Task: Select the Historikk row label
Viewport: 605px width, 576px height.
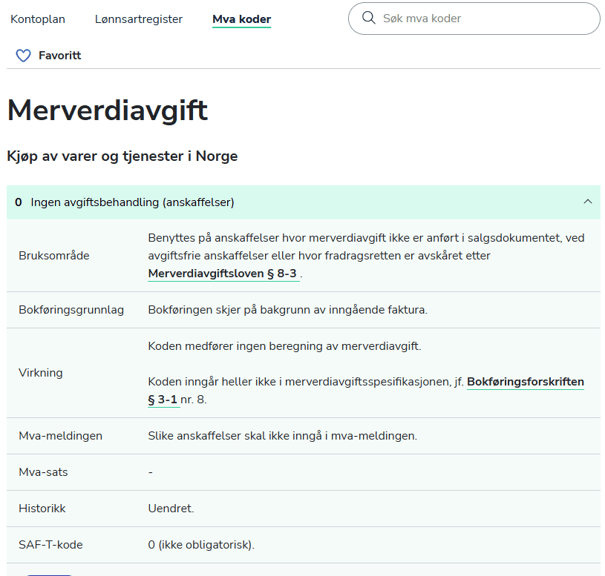Action: (x=42, y=508)
